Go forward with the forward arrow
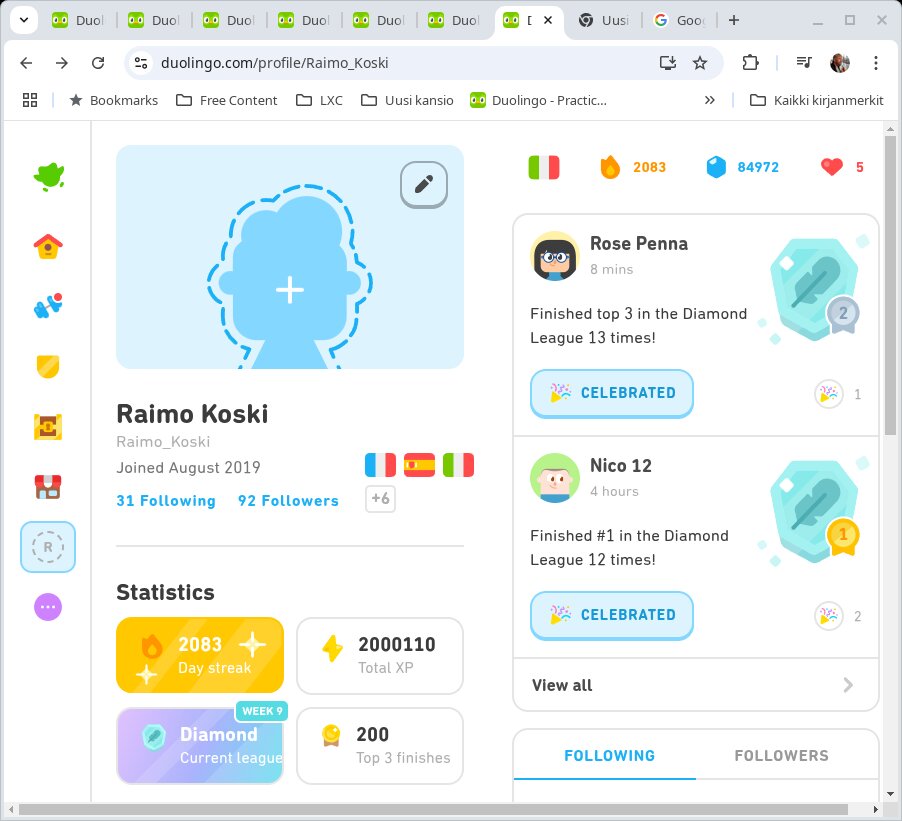 (x=62, y=63)
